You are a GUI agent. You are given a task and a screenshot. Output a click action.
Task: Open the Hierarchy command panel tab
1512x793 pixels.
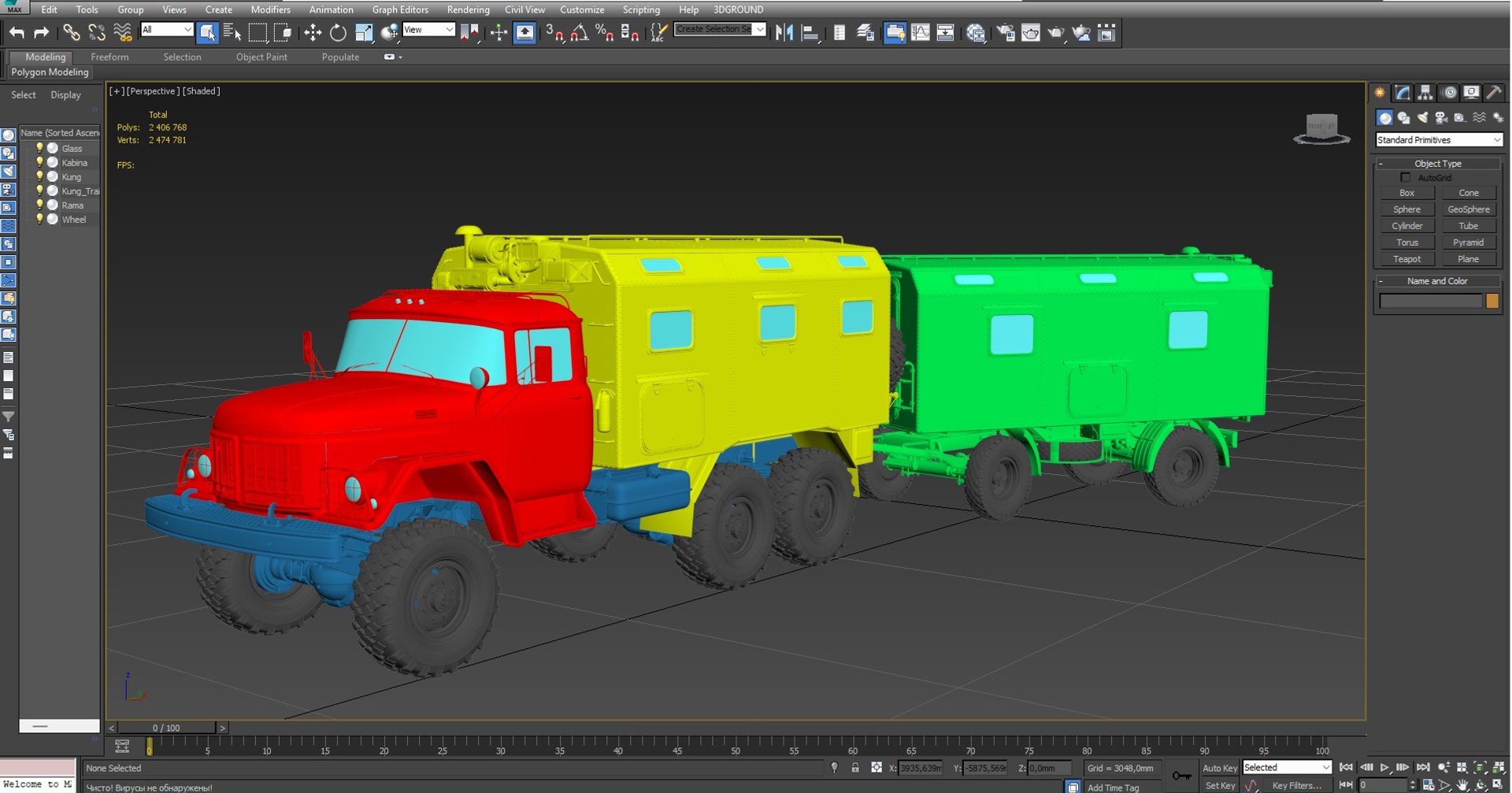point(1425,93)
